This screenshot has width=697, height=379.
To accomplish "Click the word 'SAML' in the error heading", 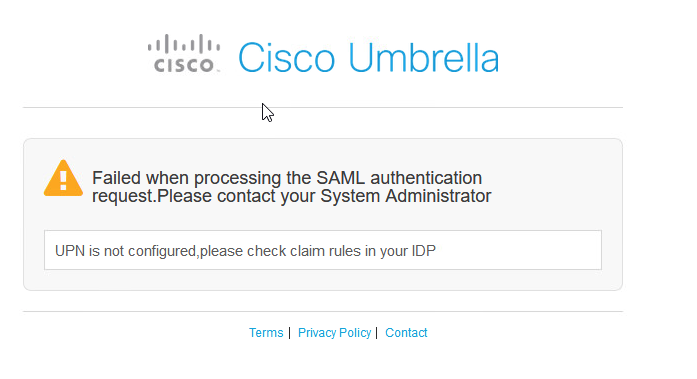I will tap(340, 178).
